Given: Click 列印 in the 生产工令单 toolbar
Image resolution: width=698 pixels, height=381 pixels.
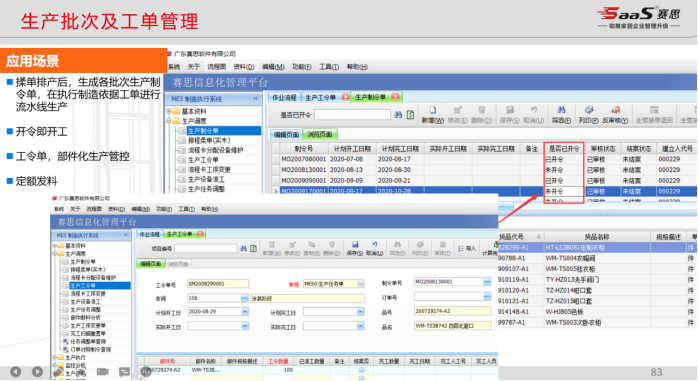Looking at the screenshot, I should point(420,248).
